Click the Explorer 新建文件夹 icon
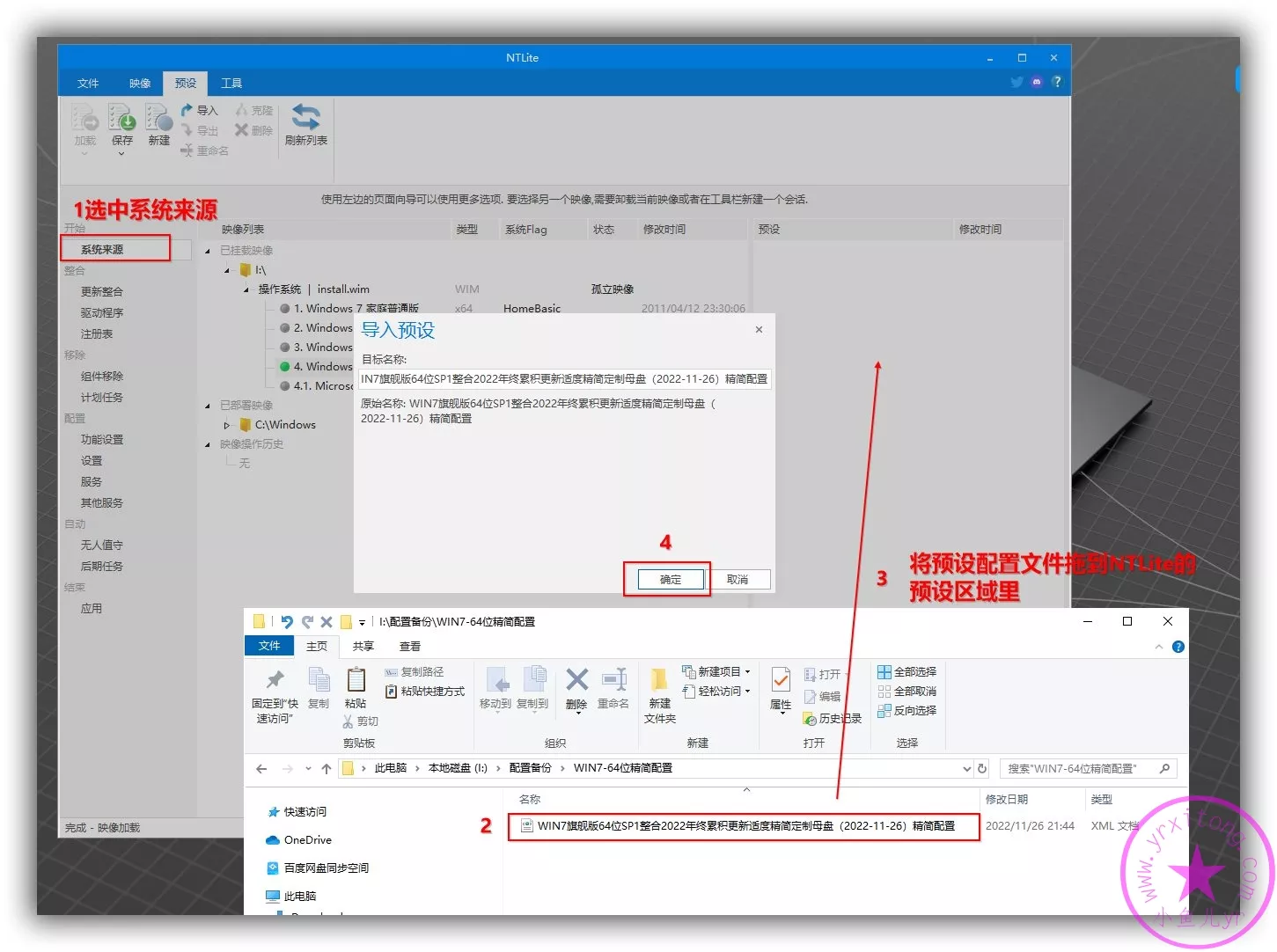1277x952 pixels. coord(659,680)
